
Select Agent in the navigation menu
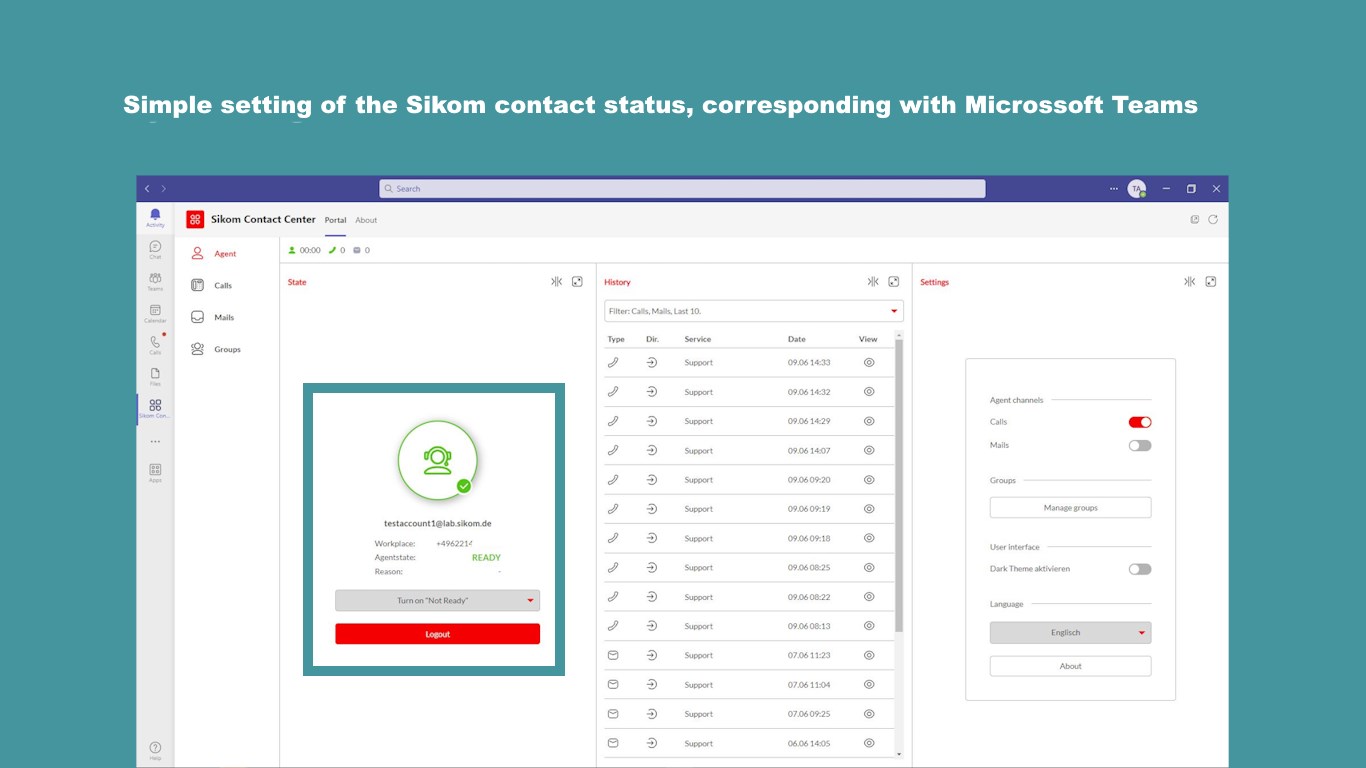click(216, 254)
